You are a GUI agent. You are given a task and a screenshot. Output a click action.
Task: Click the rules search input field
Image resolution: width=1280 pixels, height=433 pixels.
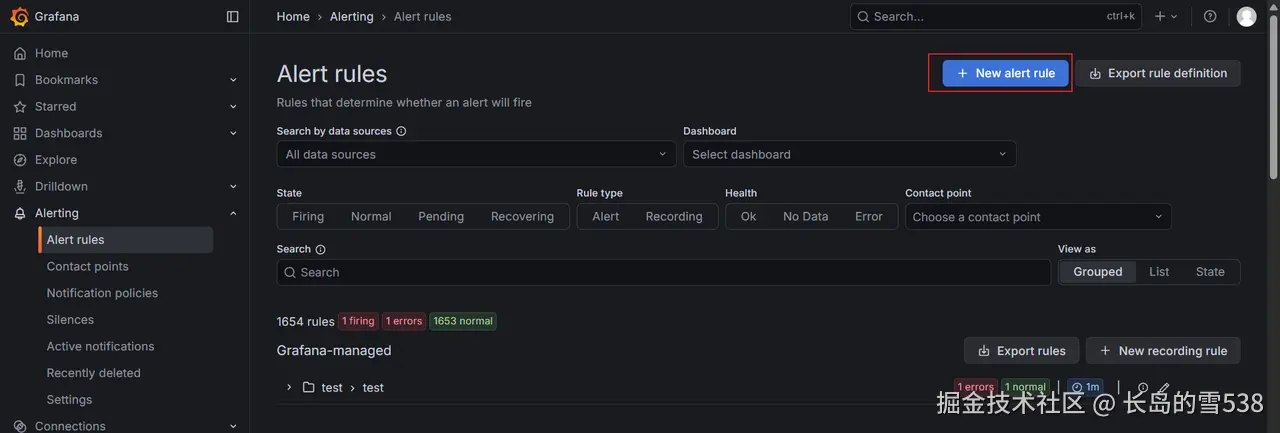pos(663,272)
